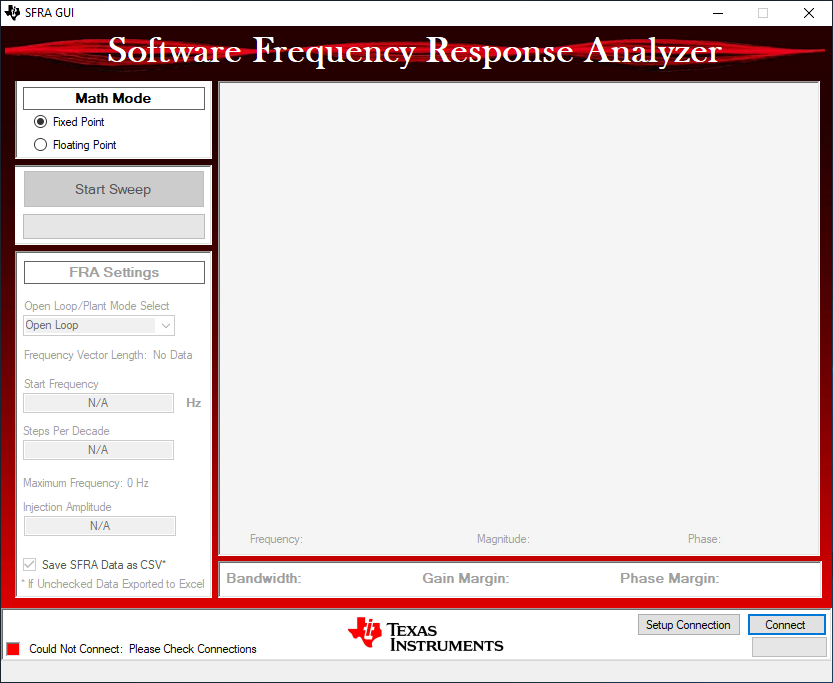Screen dimensions: 833x683
Task: Click the Bandwidth label in results panel
Action: tap(264, 578)
